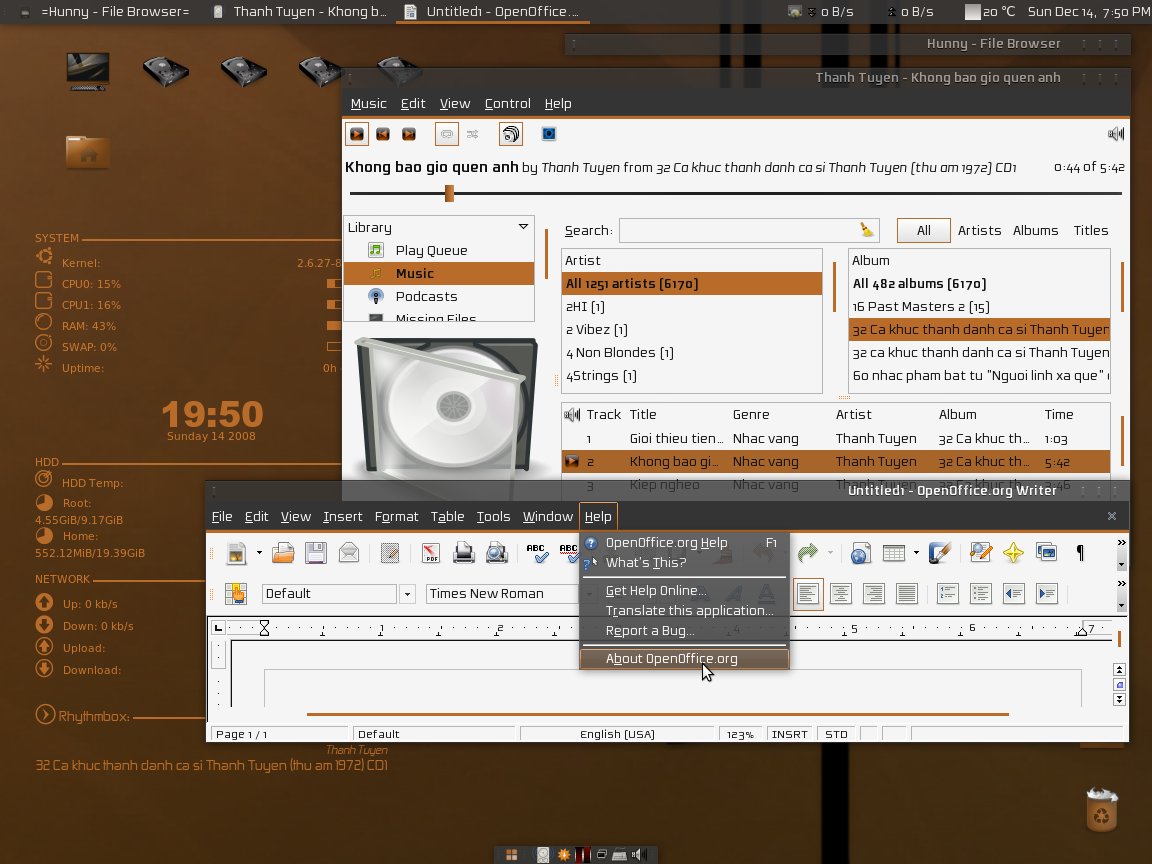Skip to next track in Rhythmbox
Viewport: 1152px width, 864px height.
point(408,134)
